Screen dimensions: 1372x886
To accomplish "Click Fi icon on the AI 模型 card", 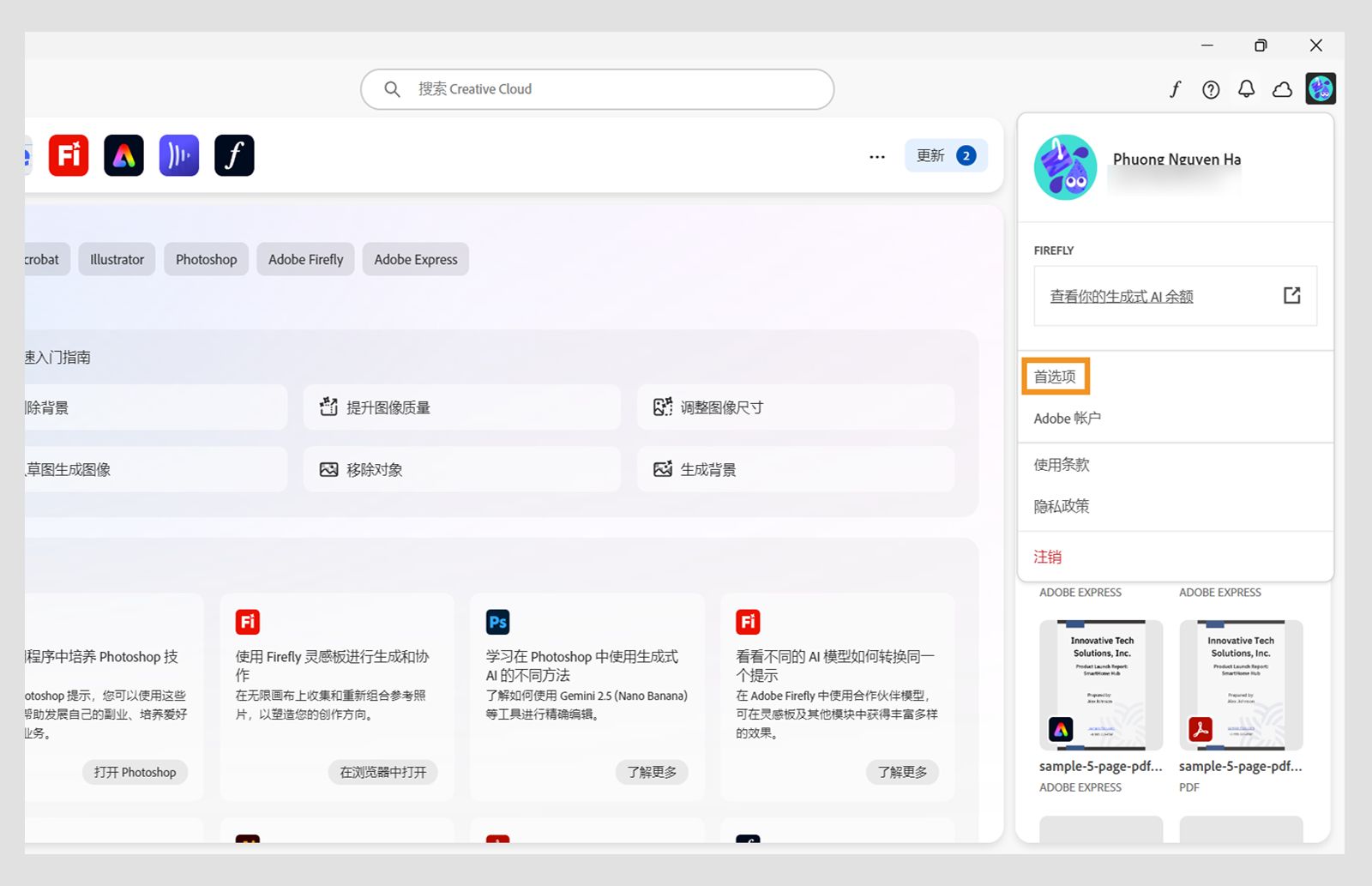I will (748, 622).
